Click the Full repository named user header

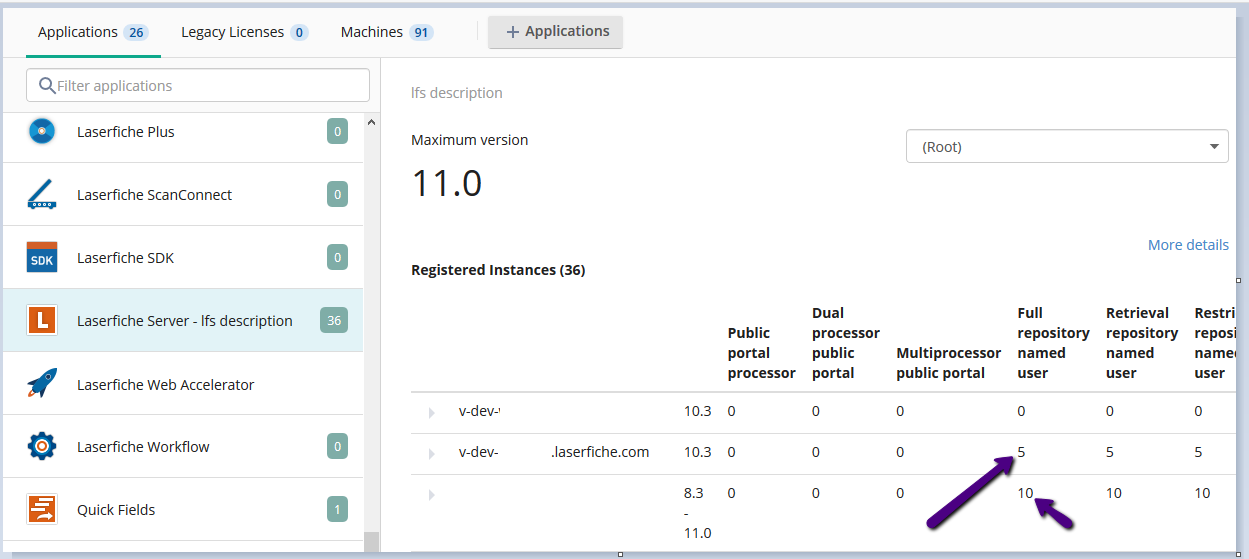coord(1053,343)
